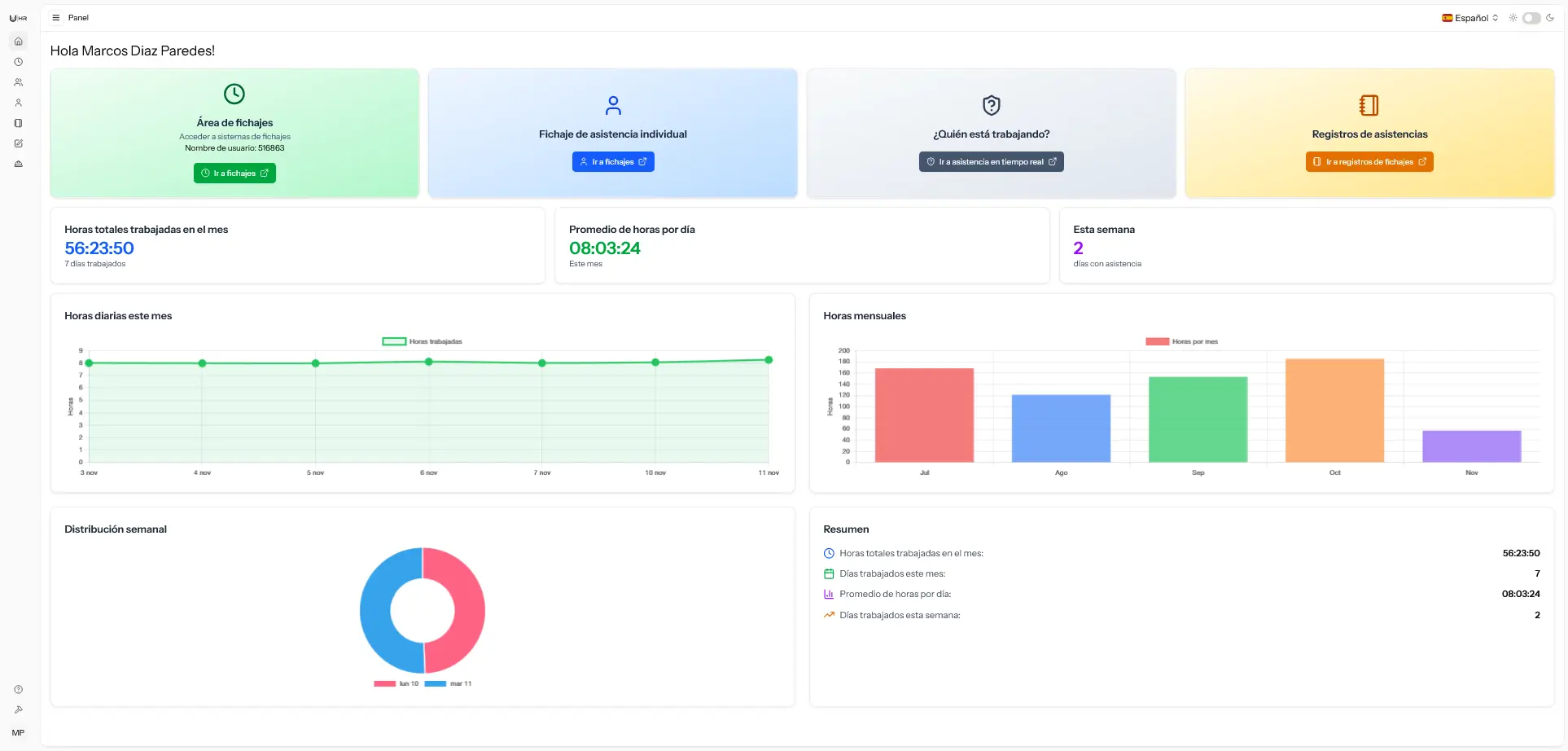Click the hammer tool sidebar icon
Screen dimensions: 1568x751
[18, 709]
